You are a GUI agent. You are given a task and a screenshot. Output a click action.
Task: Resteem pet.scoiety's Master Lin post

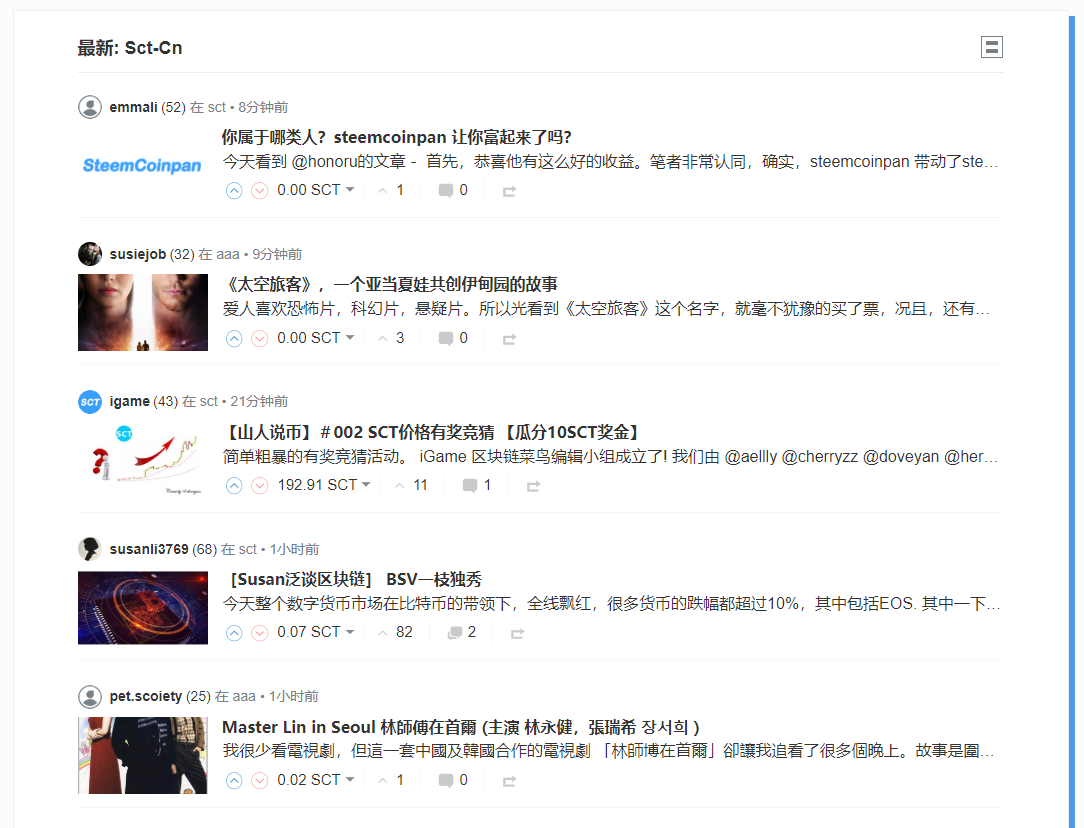[x=508, y=780]
